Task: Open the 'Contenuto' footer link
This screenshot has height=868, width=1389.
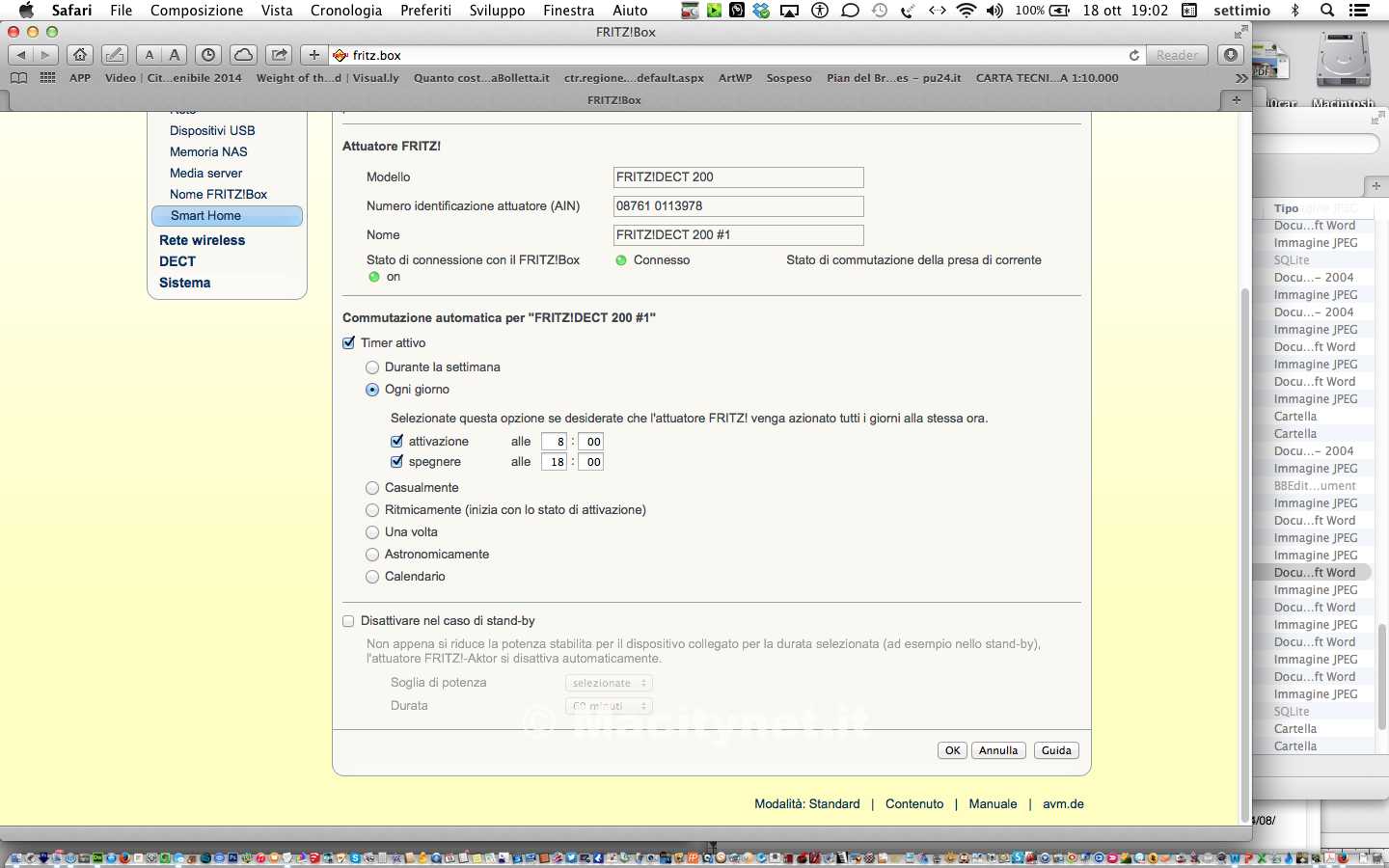Action: tap(914, 803)
